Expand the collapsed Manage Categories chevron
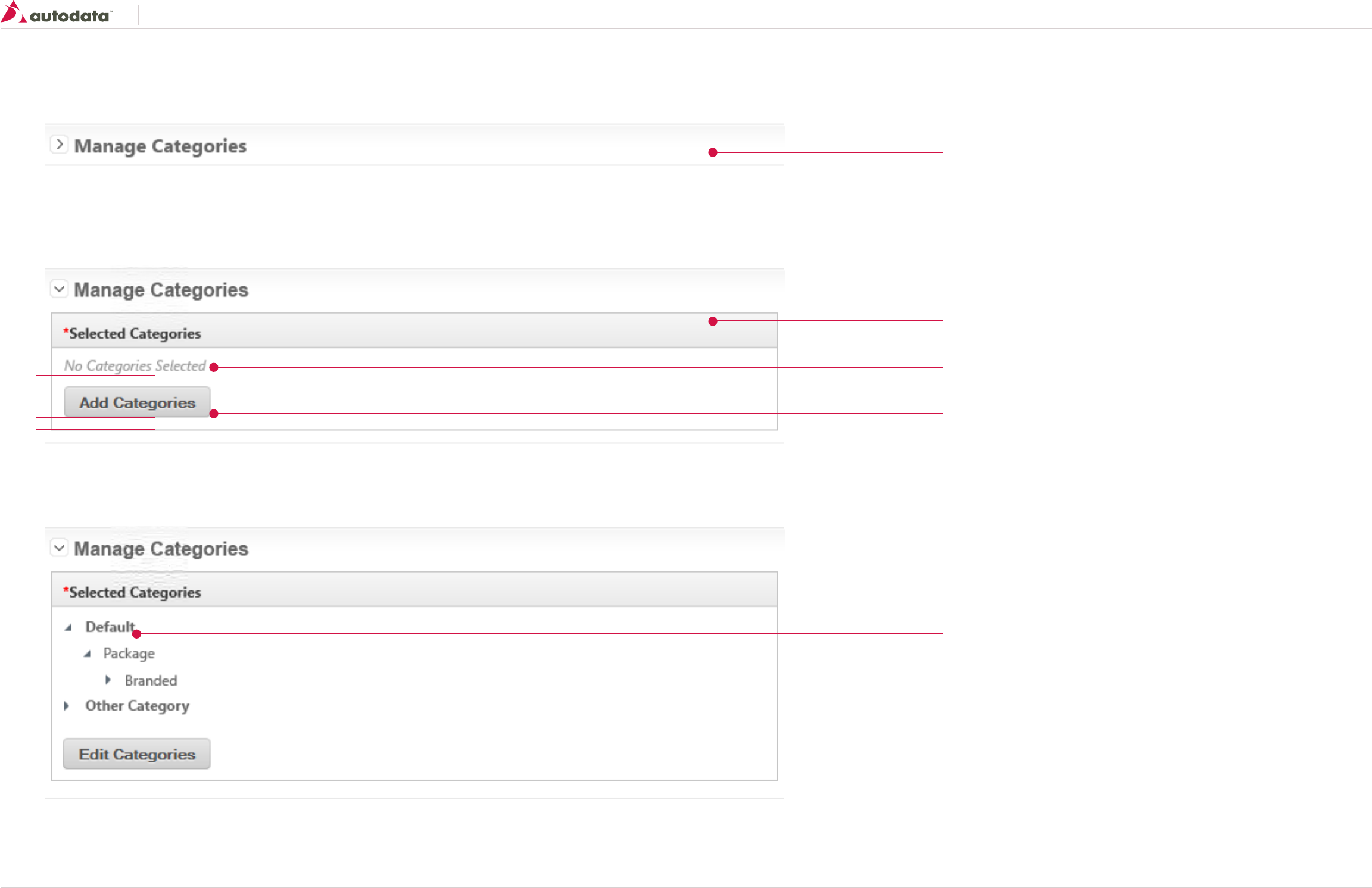 [59, 145]
